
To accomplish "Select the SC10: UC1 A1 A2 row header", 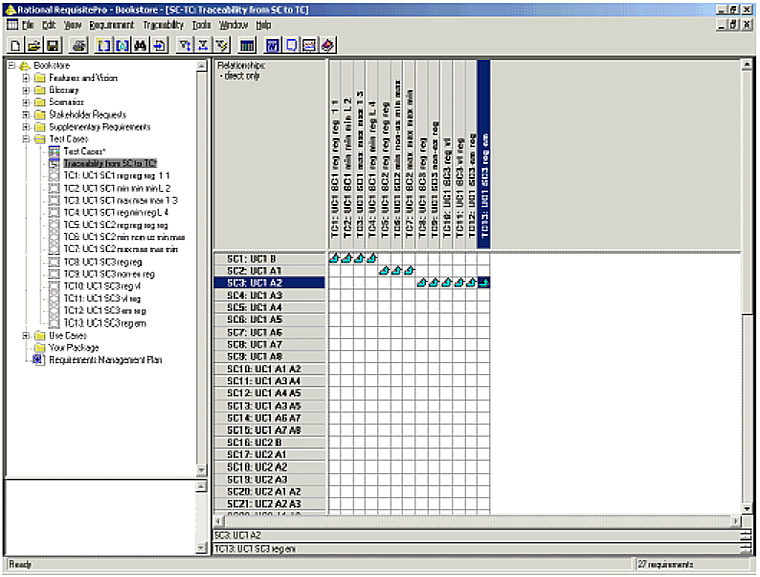I will (x=269, y=369).
